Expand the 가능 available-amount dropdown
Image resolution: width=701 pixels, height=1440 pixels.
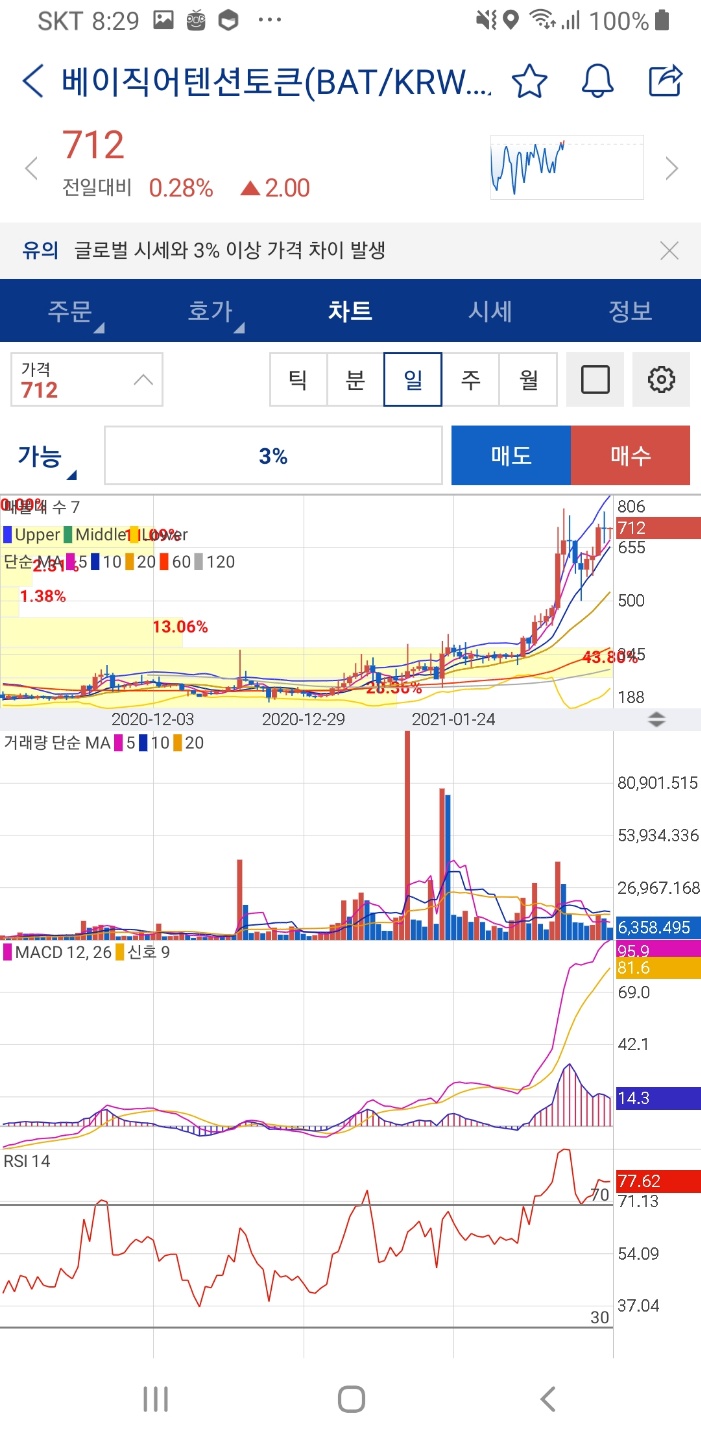tap(45, 458)
